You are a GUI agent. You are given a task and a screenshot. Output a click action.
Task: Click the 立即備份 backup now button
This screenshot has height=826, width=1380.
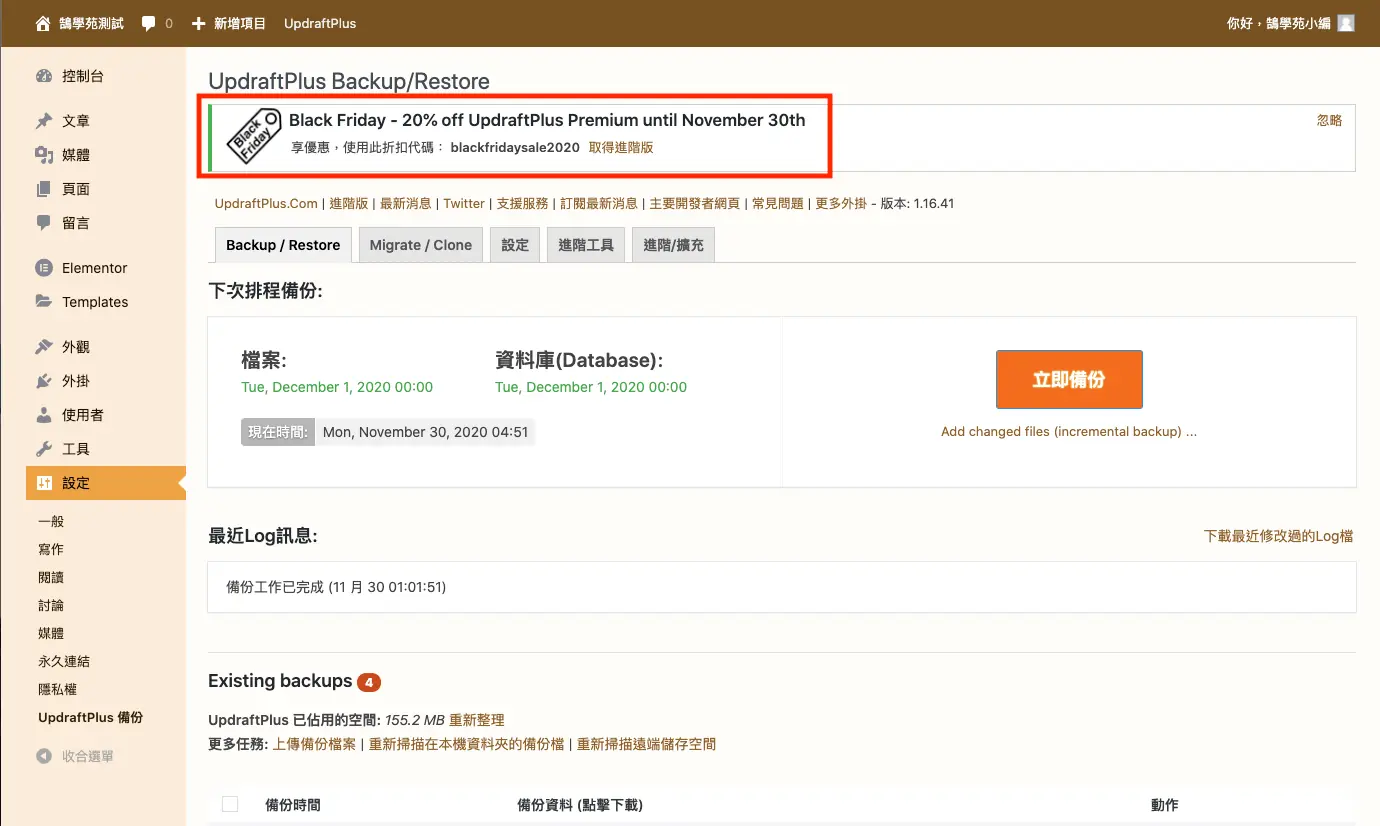(x=1069, y=379)
